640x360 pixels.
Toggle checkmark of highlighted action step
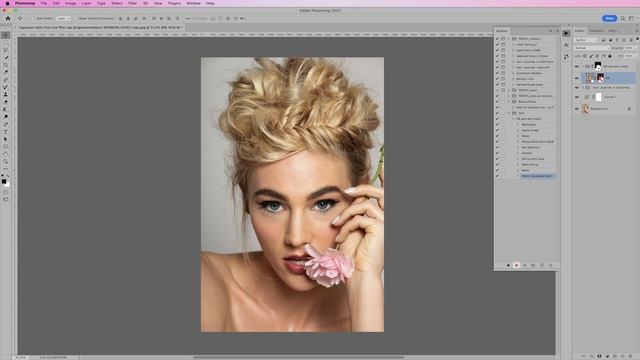pyautogui.click(x=497, y=176)
